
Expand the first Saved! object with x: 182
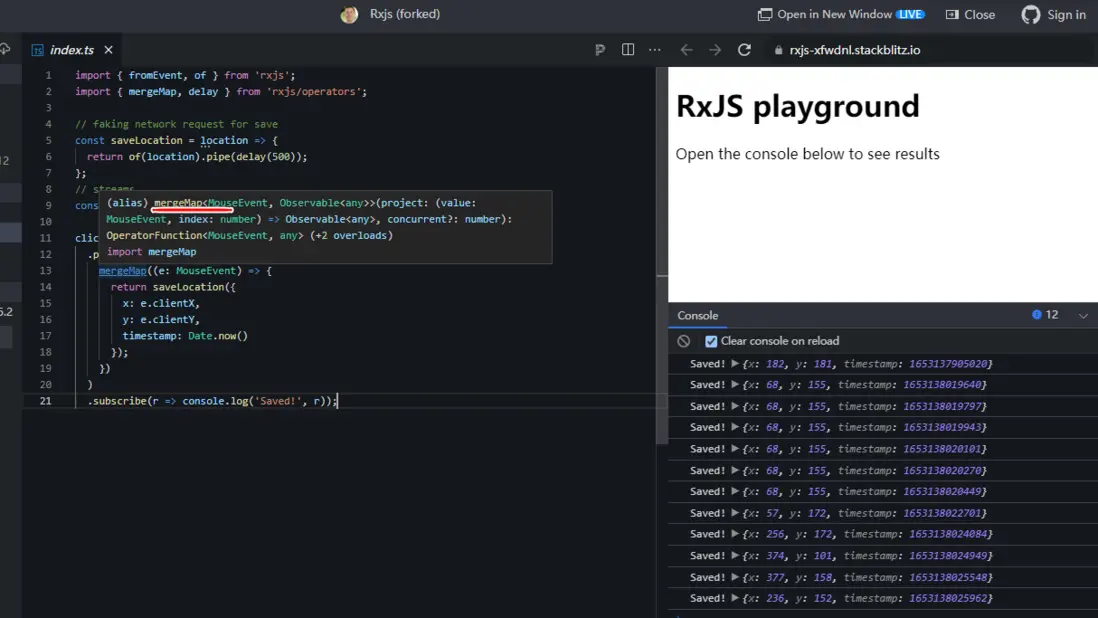[x=736, y=364]
